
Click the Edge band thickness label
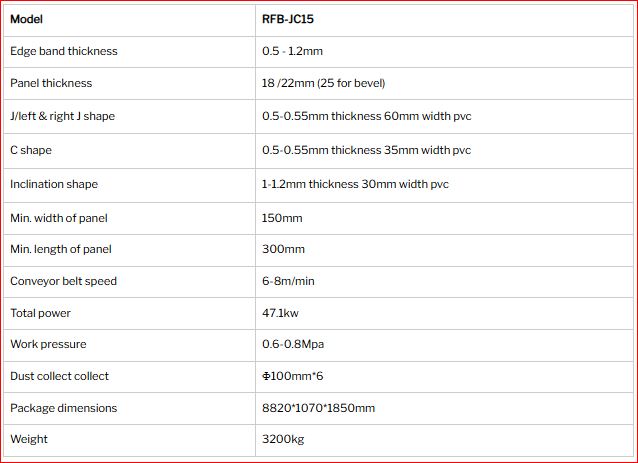[64, 51]
